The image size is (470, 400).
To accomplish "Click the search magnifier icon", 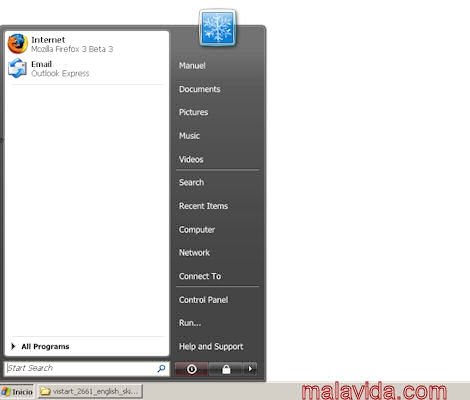I will click(x=161, y=368).
